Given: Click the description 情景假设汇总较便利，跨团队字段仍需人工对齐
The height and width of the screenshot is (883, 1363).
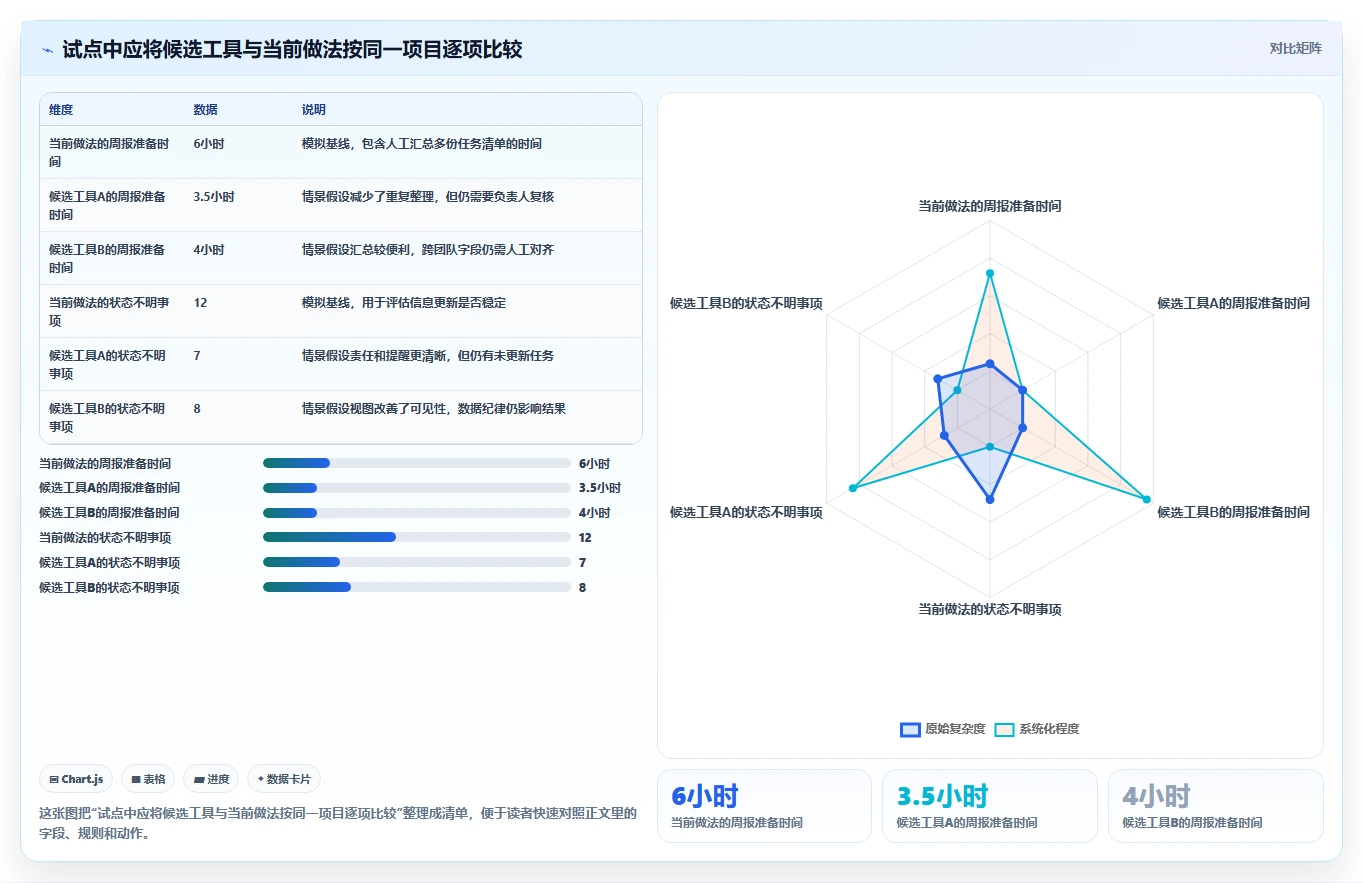Looking at the screenshot, I should pyautogui.click(x=428, y=250).
